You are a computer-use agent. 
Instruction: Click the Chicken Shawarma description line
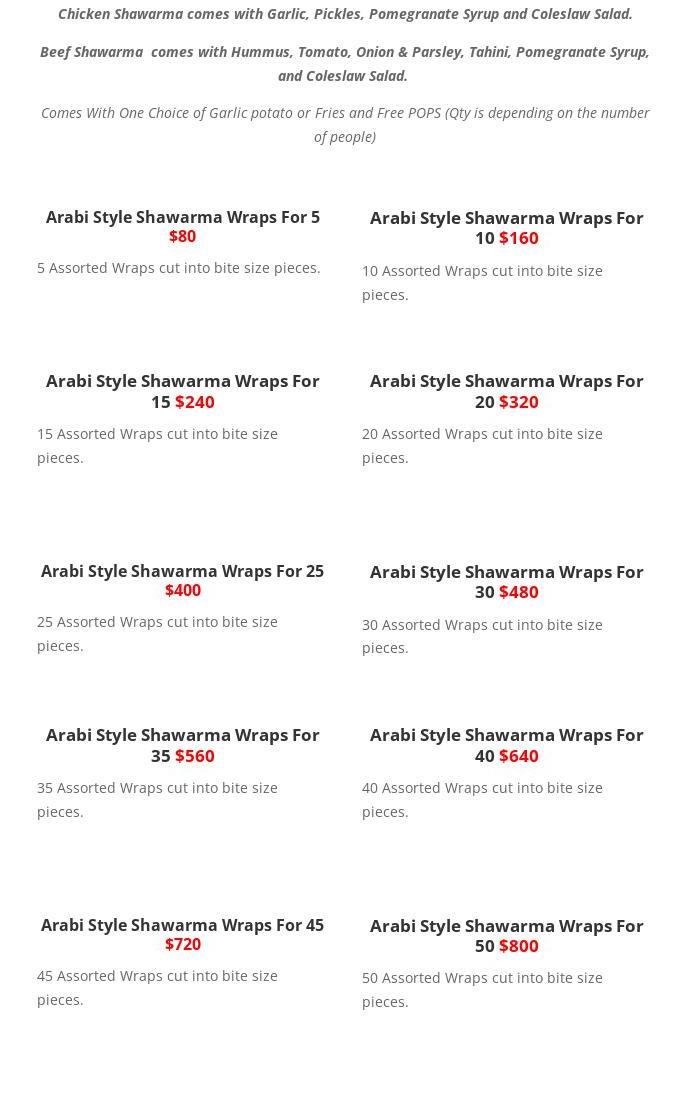(x=345, y=14)
